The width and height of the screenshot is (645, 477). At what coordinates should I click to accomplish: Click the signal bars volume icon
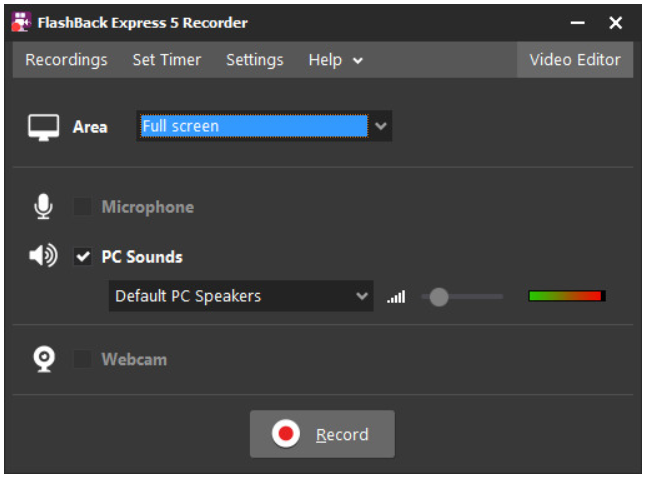click(396, 296)
